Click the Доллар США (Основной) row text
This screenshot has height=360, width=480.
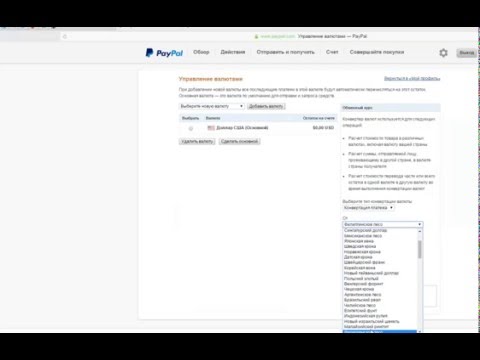242,128
